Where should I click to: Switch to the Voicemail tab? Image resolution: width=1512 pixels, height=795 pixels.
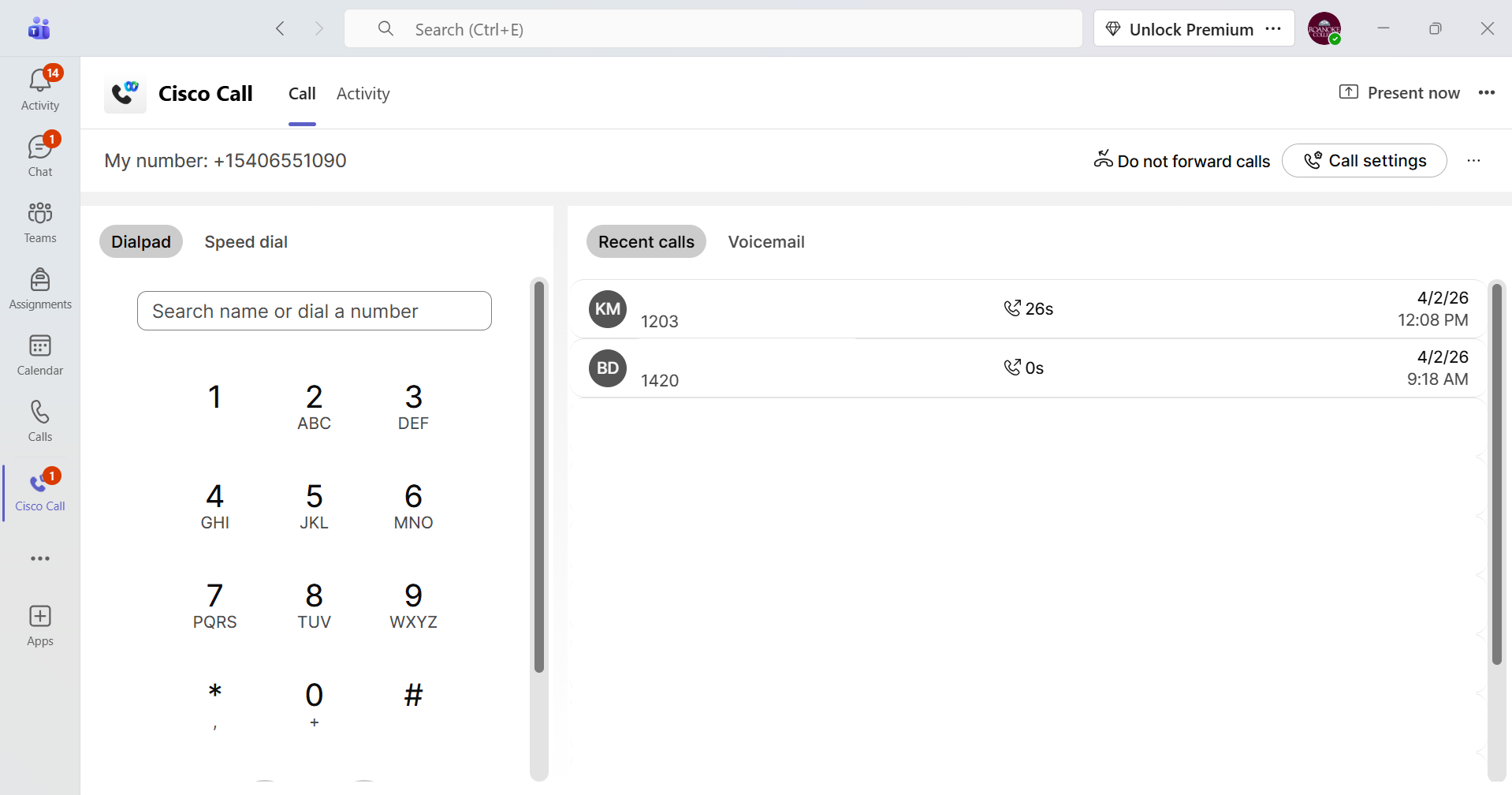[x=765, y=242]
